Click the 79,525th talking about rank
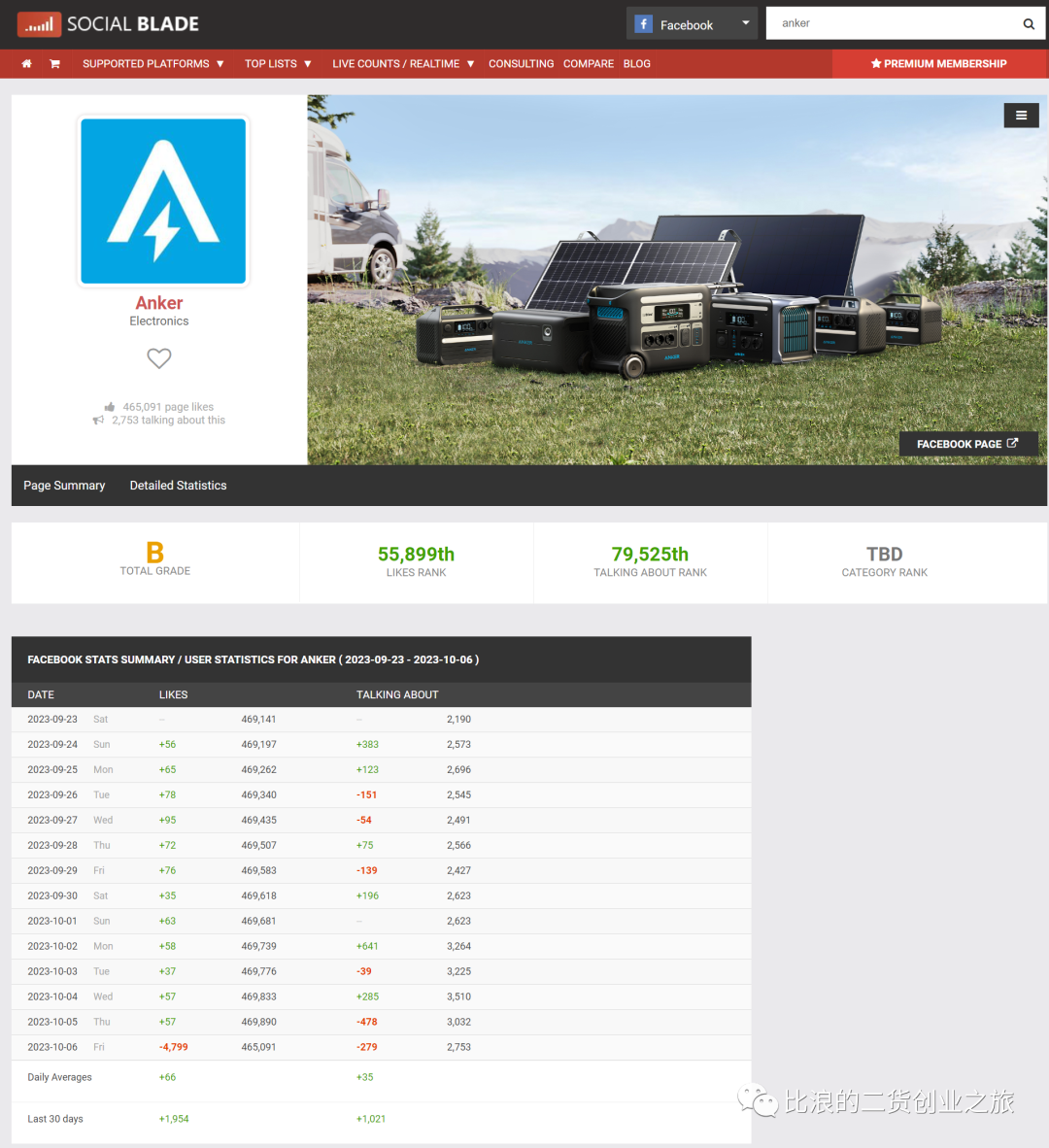 point(650,555)
